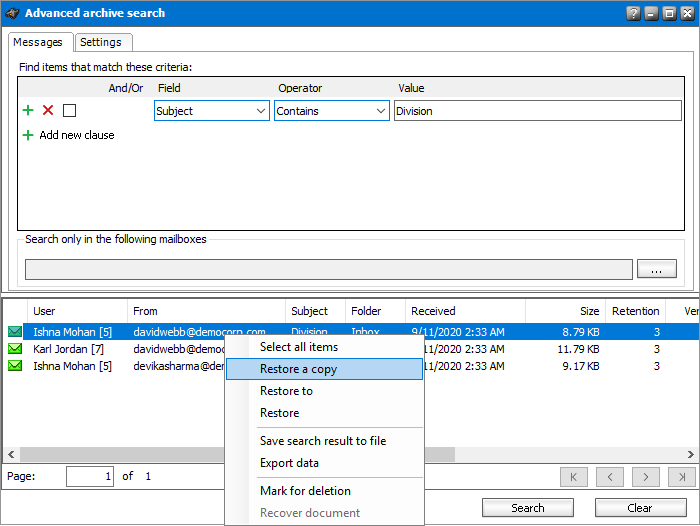The width and height of the screenshot is (700, 526).
Task: Click the mailbox browse ellipsis button
Action: coord(657,269)
